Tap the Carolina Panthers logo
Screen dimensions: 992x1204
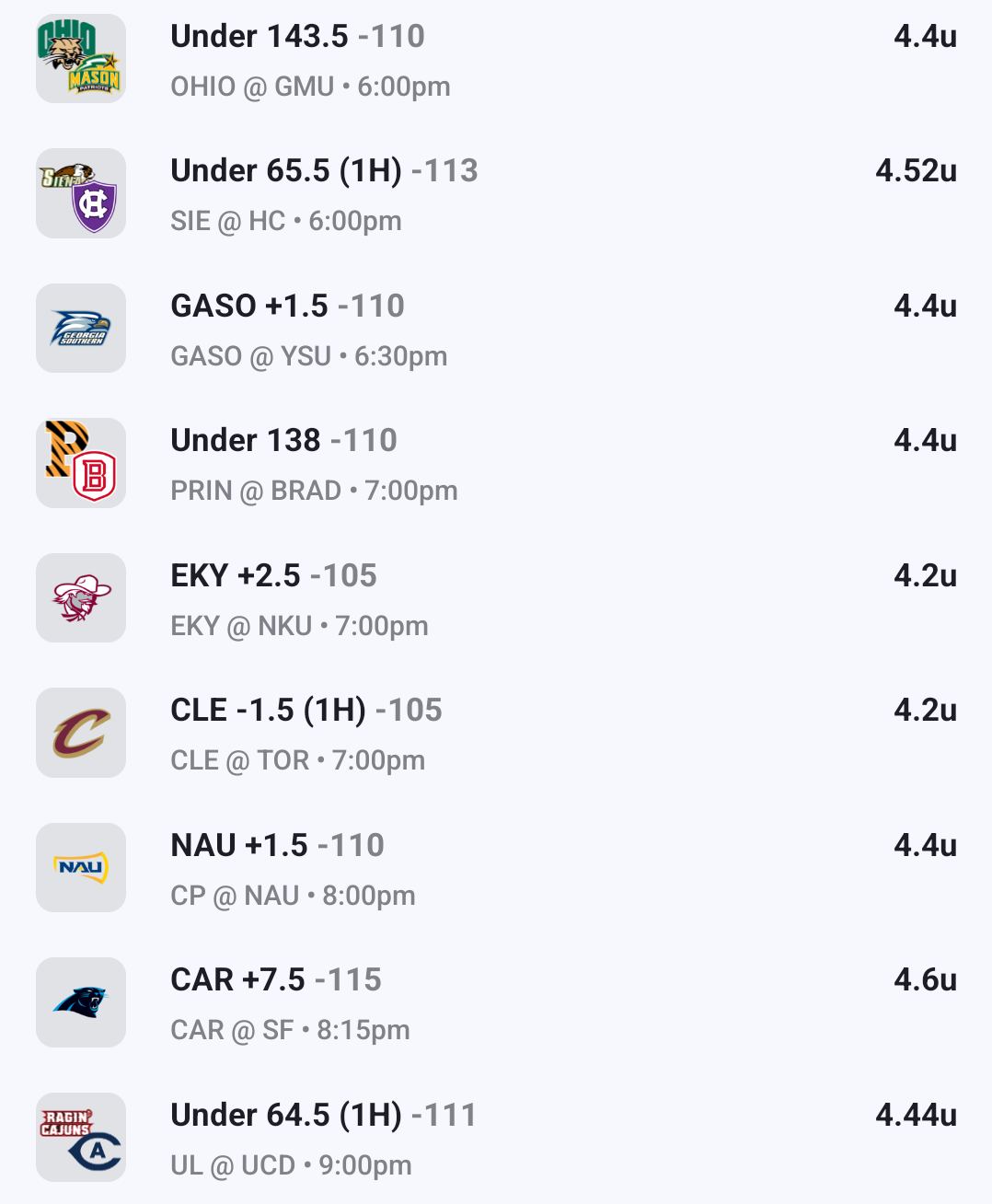click(x=81, y=1002)
